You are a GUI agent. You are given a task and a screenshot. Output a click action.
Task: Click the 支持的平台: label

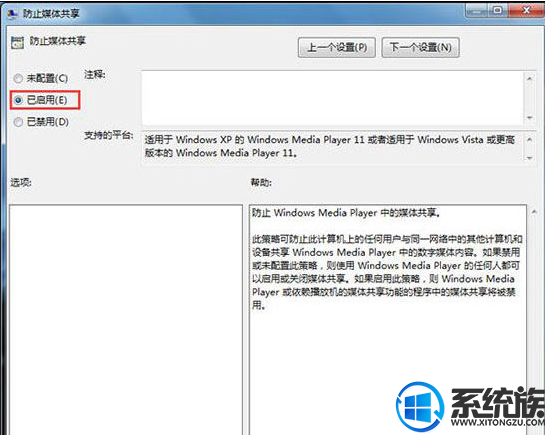pos(108,135)
